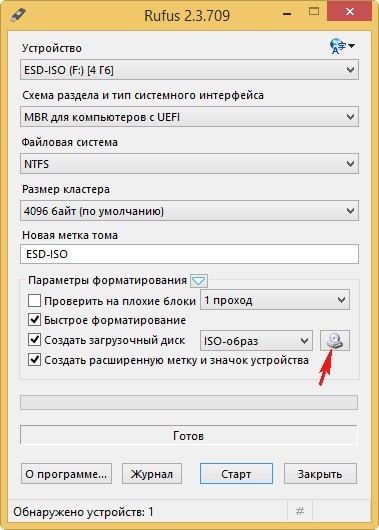Click the Rufus 2.3.709 title text
Image resolution: width=379 pixels, height=530 pixels.
coord(187,16)
